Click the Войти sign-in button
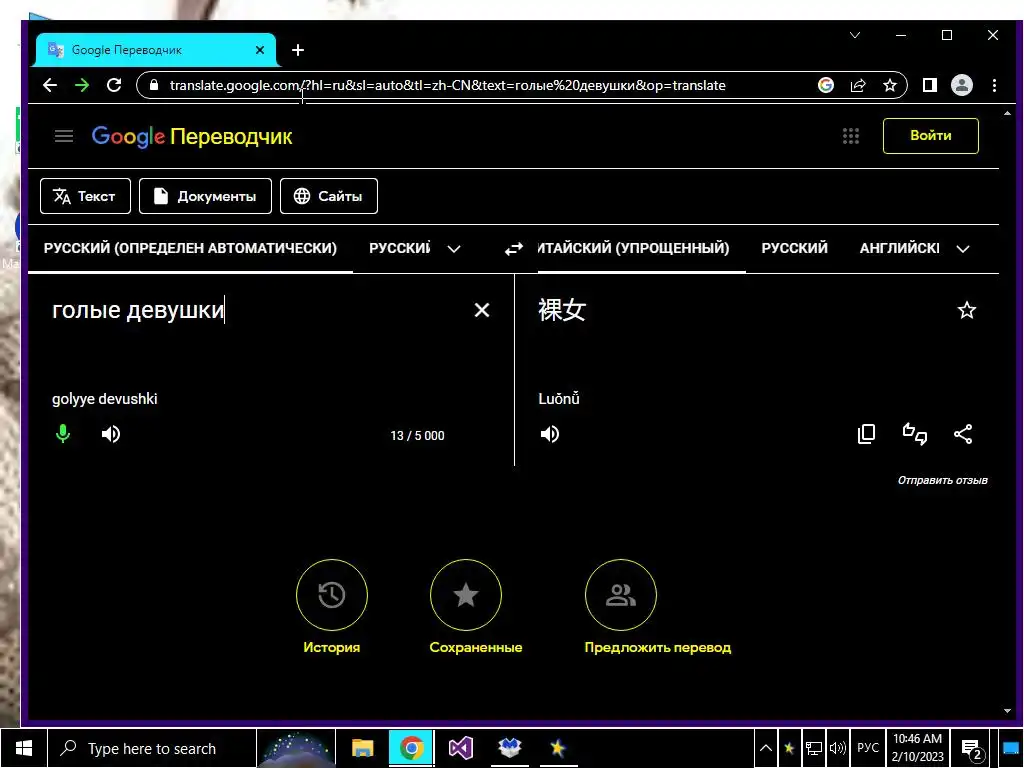This screenshot has height=768, width=1024. pyautogui.click(x=930, y=136)
